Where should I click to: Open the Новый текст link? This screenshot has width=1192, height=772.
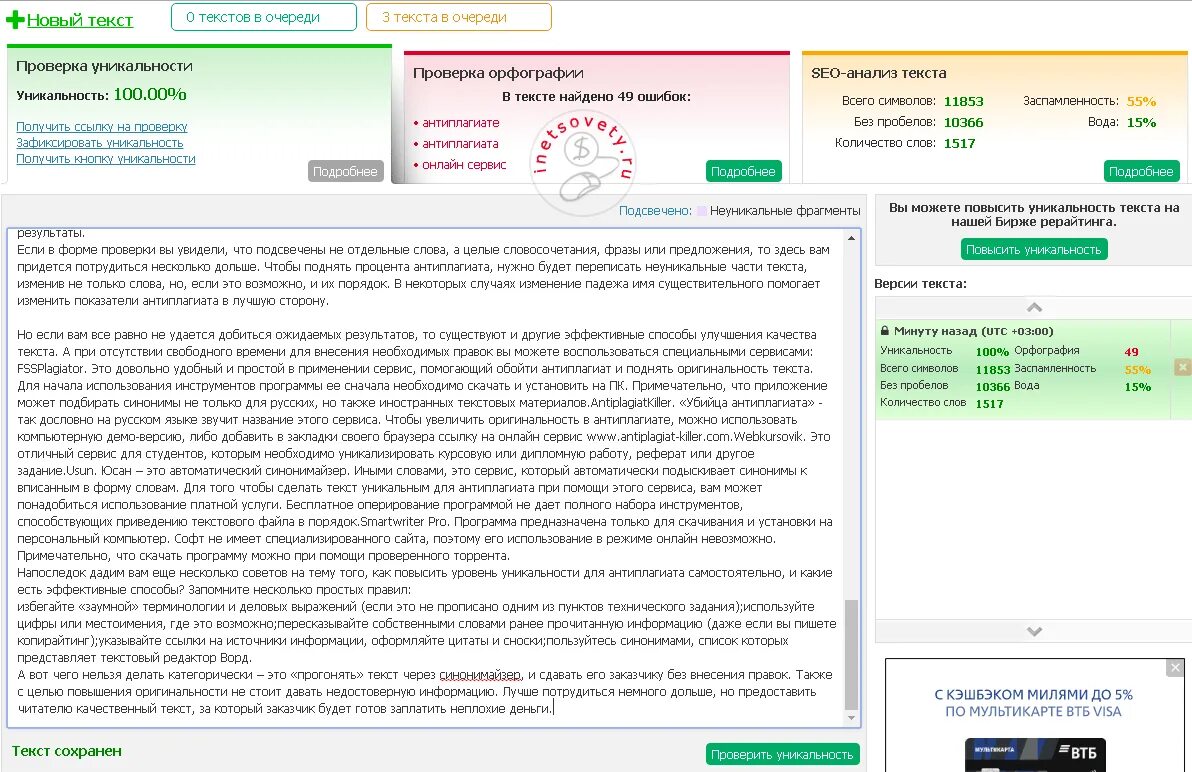(80, 21)
